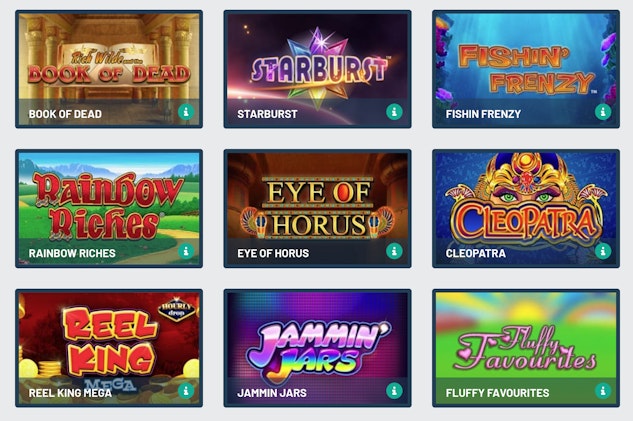The height and width of the screenshot is (421, 633).
Task: Launch the Reel King game artwork
Action: (109, 348)
